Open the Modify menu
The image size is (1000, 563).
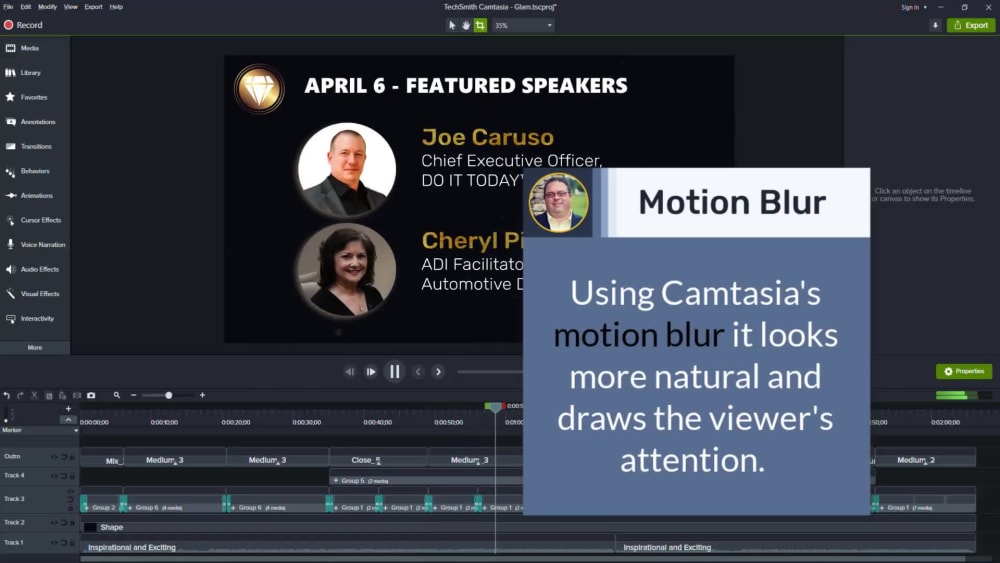[x=47, y=7]
